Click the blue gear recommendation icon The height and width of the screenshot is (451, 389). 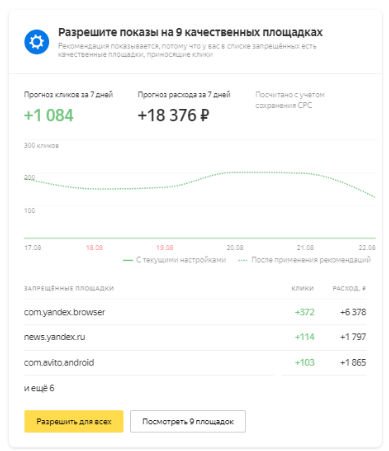coord(37,42)
